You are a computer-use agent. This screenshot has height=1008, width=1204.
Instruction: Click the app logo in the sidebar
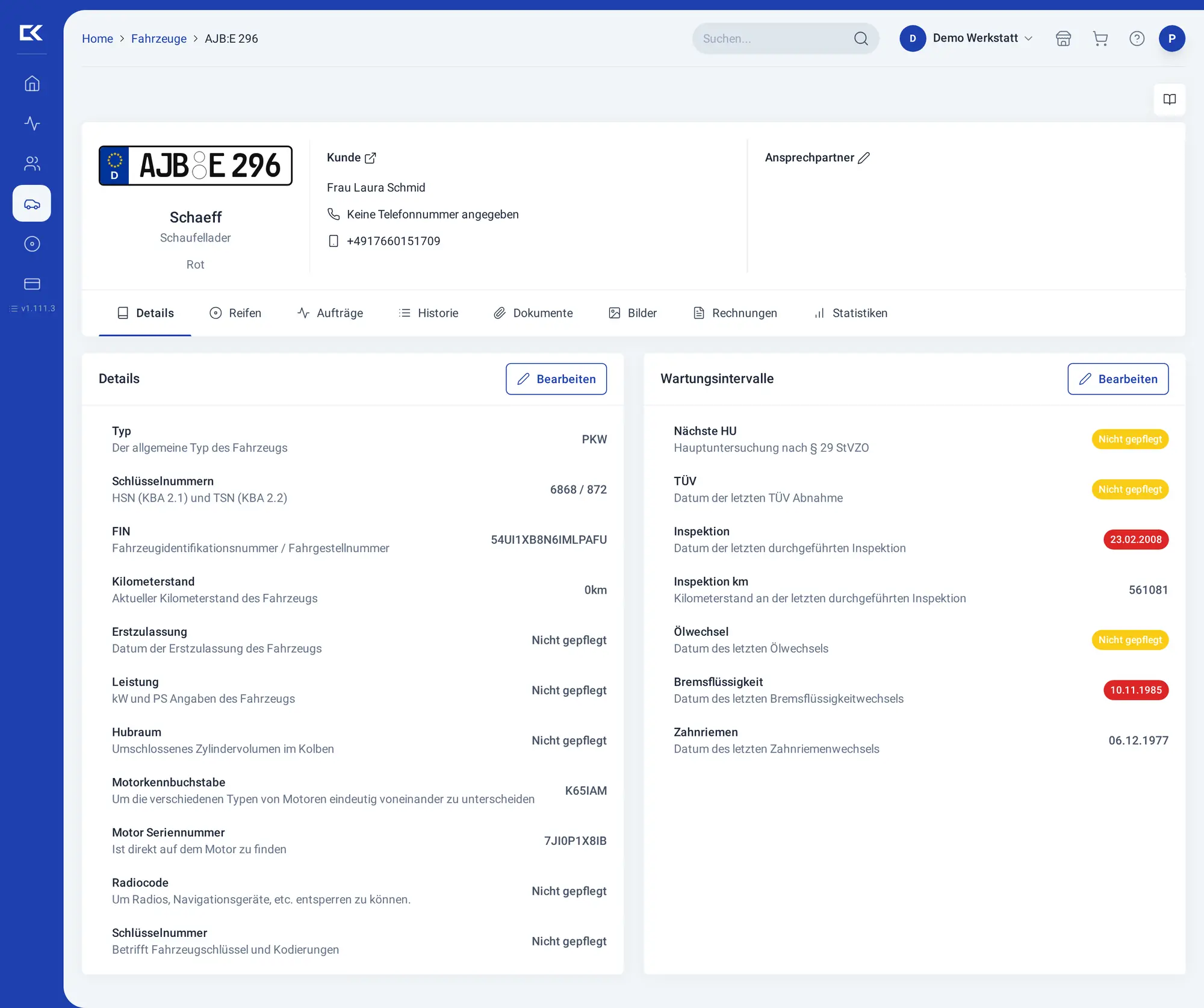(31, 33)
